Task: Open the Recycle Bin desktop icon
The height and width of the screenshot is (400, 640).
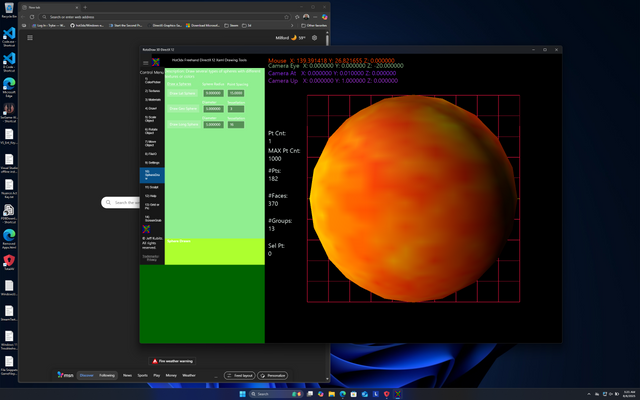Action: [x=9, y=10]
